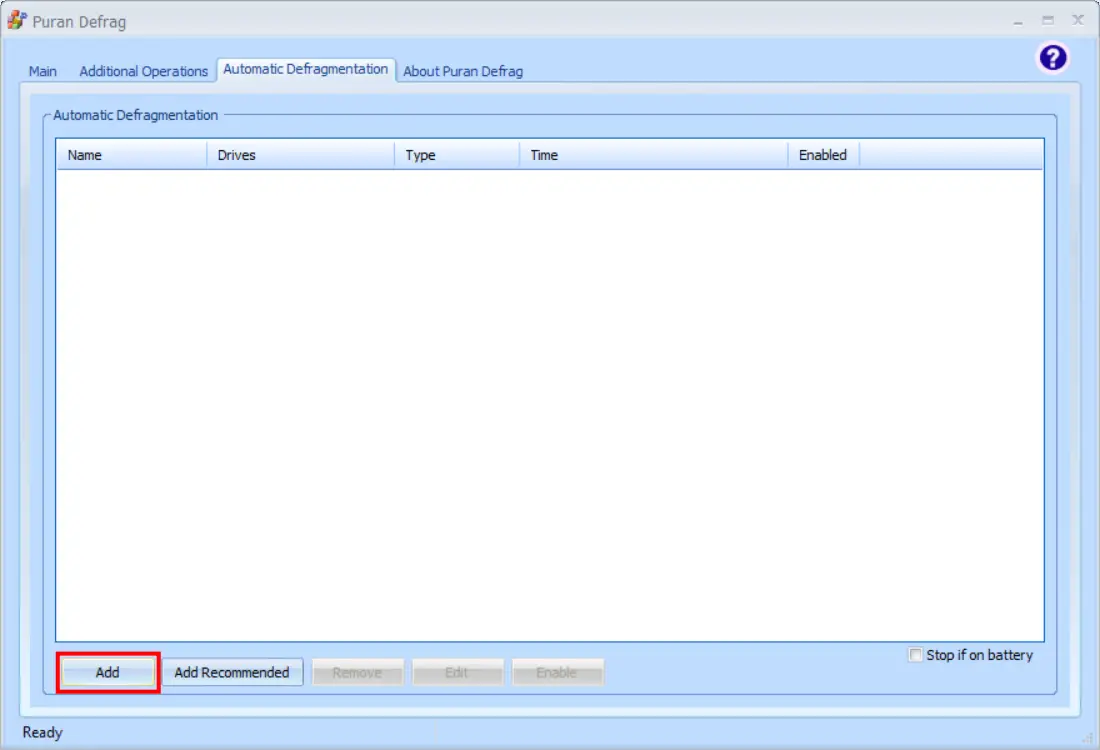Go to the About Puran Defrag tab
The image size is (1100, 750).
point(463,71)
